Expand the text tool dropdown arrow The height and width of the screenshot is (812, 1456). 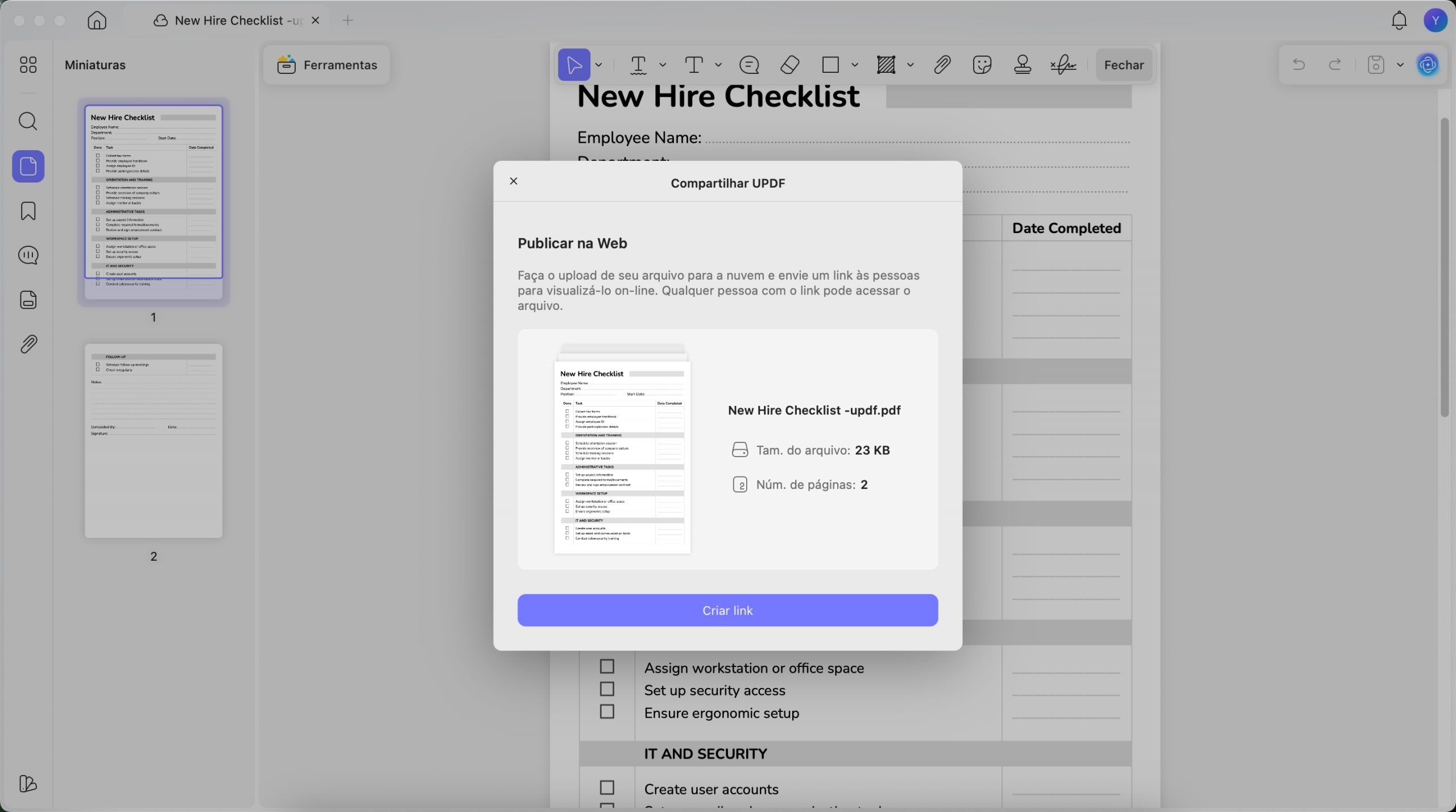click(x=718, y=65)
